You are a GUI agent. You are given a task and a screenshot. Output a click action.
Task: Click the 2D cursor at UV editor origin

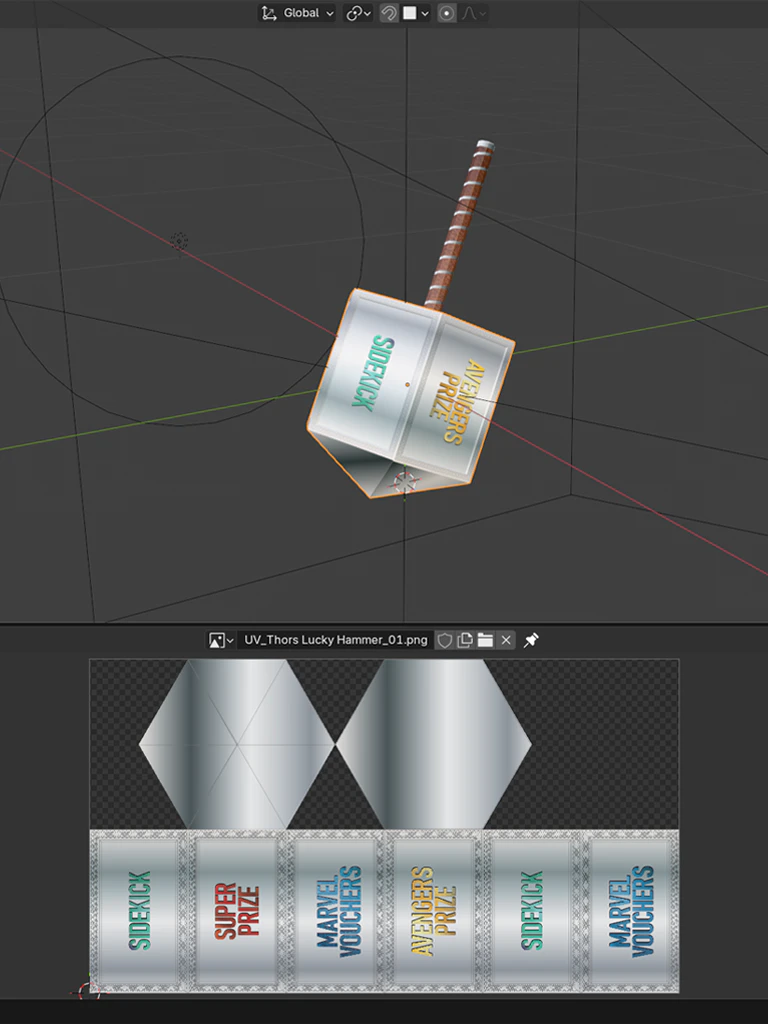click(89, 992)
